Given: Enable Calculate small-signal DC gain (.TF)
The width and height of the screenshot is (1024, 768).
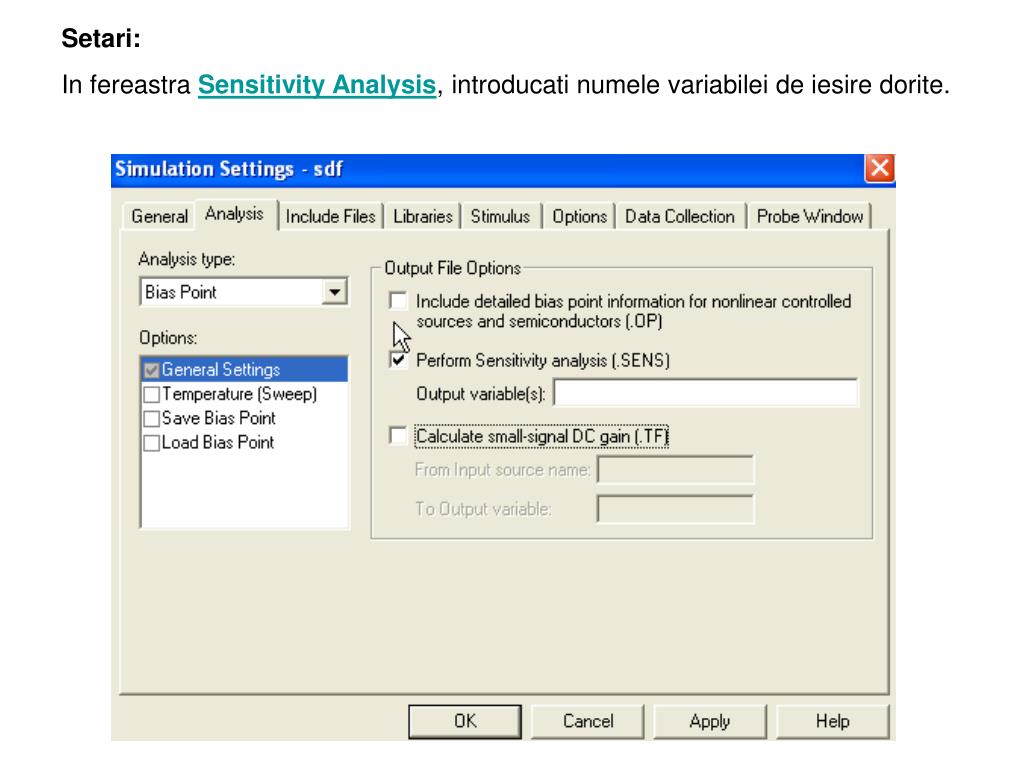Looking at the screenshot, I should click(398, 436).
